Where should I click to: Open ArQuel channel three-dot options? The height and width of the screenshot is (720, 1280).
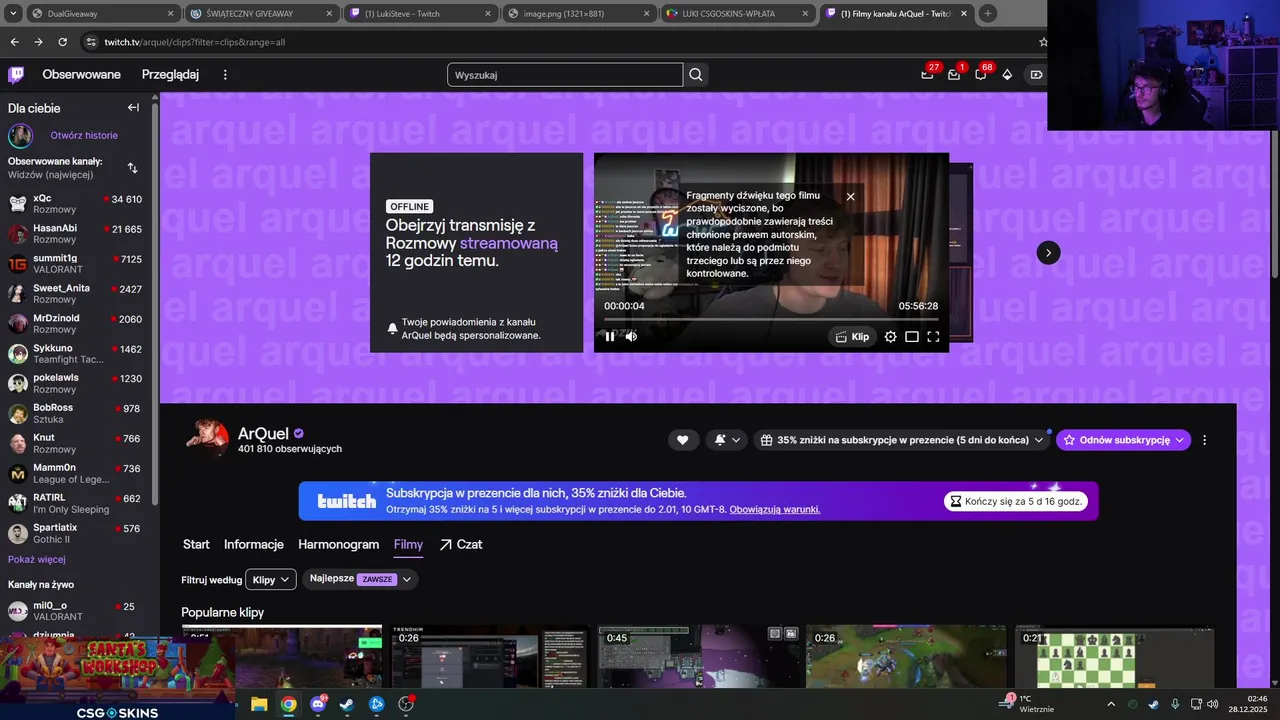pos(1204,440)
